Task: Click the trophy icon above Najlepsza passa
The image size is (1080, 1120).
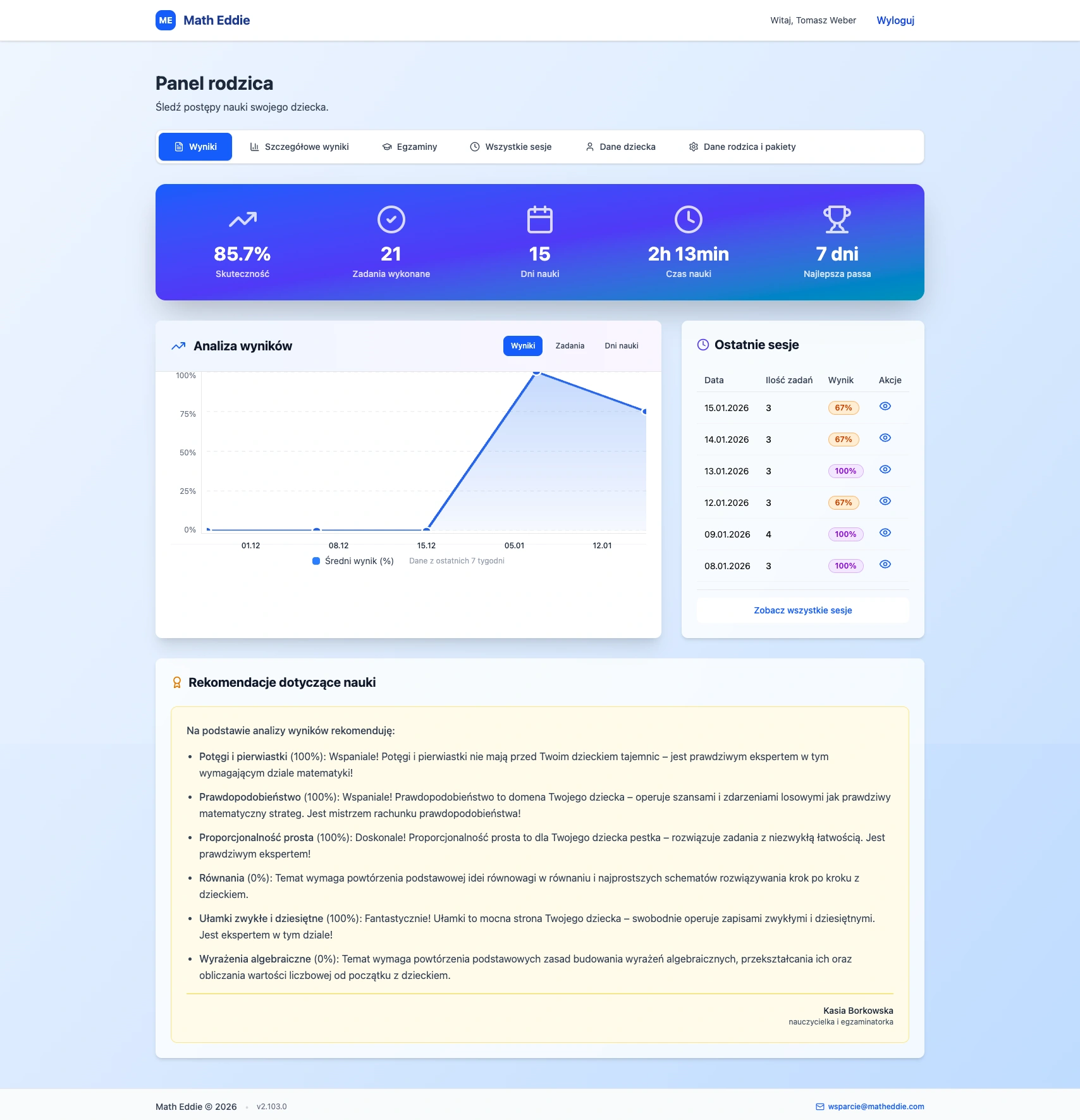Action: pyautogui.click(x=837, y=219)
